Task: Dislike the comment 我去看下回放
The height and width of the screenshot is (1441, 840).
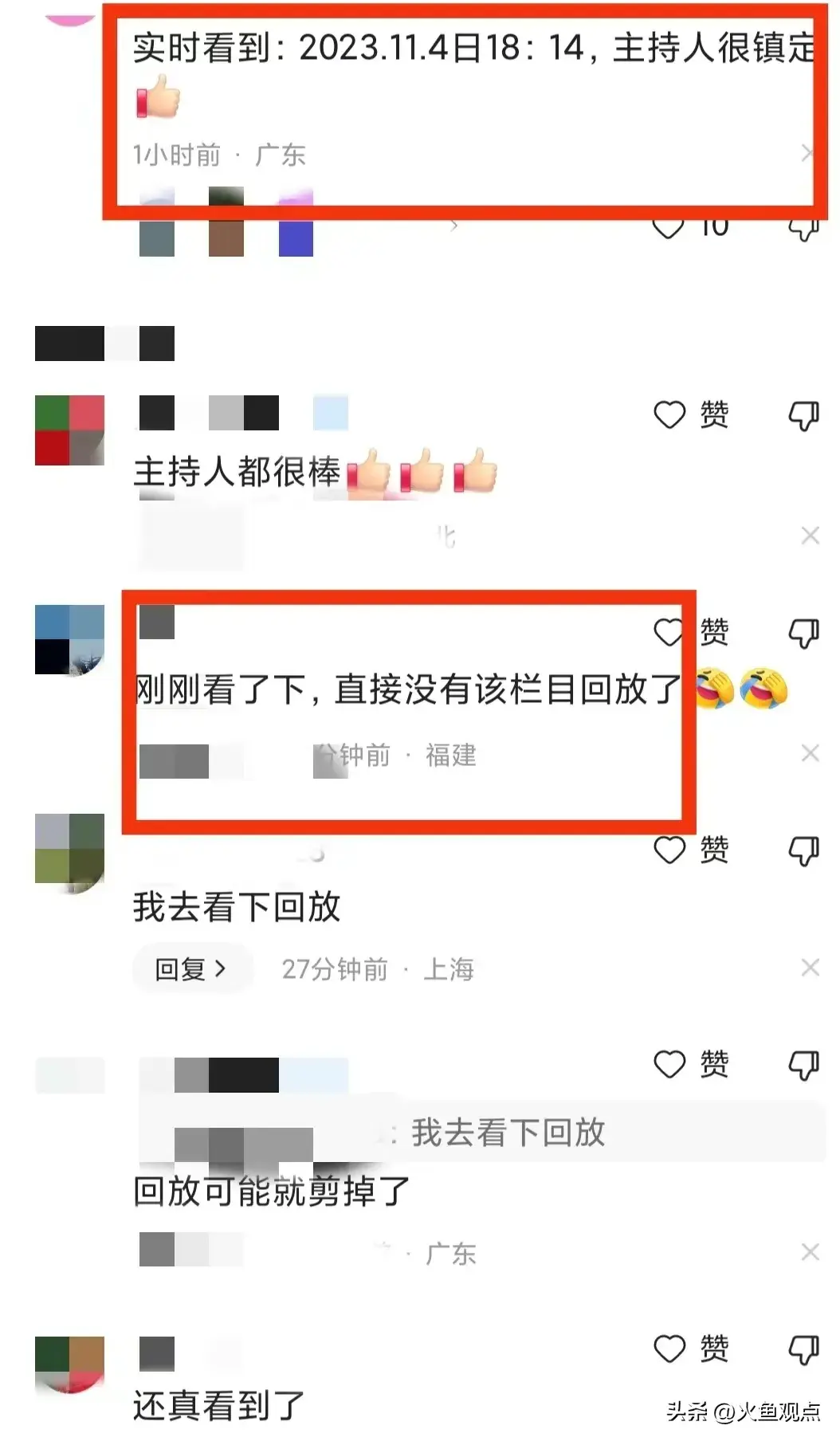Action: 803,851
